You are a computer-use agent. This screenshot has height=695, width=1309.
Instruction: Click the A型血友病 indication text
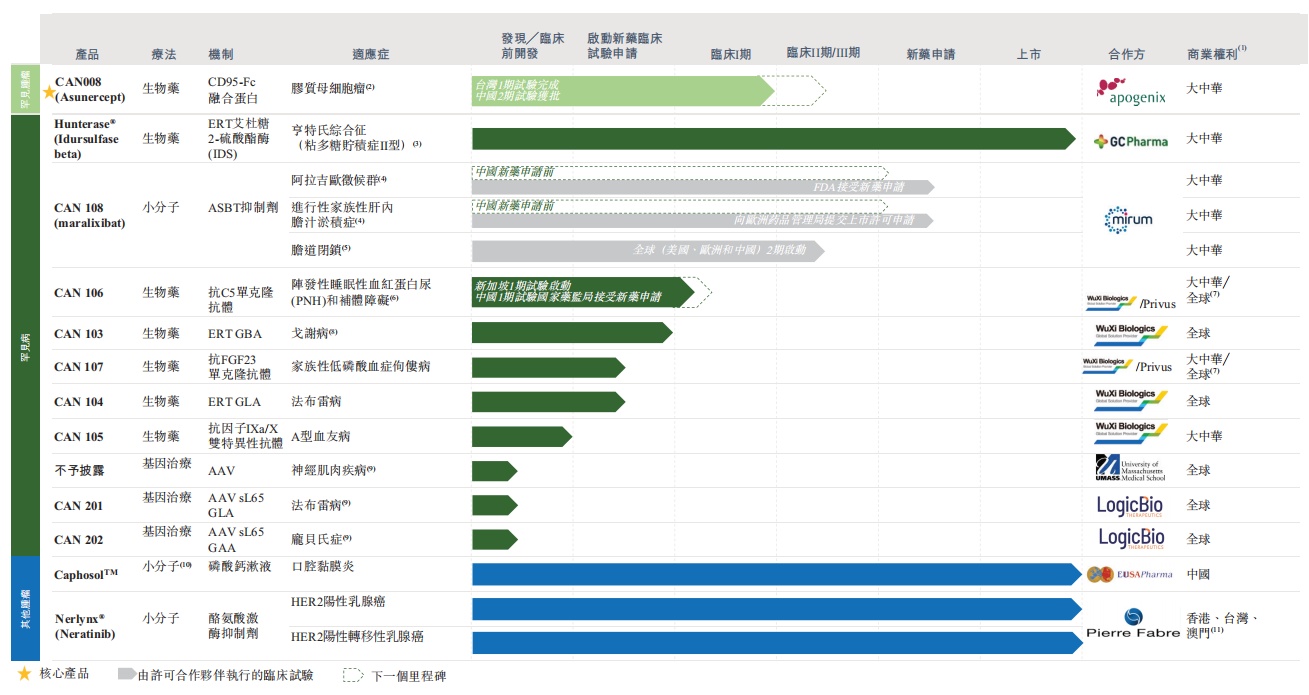321,437
